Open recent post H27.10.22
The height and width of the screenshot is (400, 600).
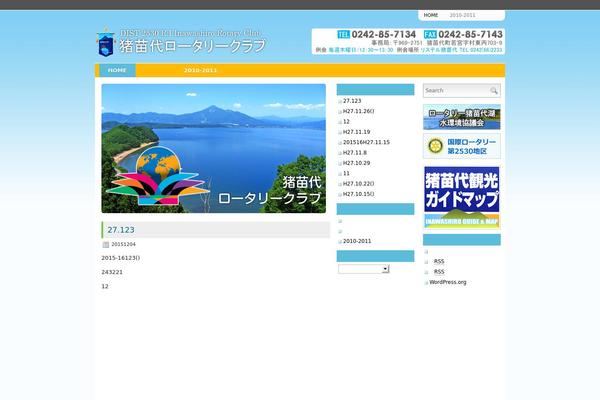pyautogui.click(x=359, y=184)
